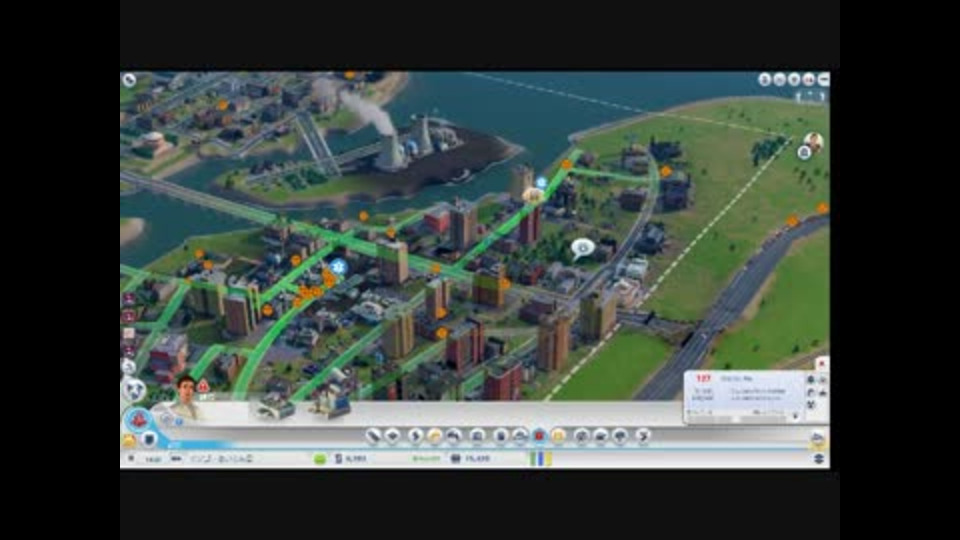Image resolution: width=960 pixels, height=540 pixels.
Task: Expand the small arrow at the info popup bottom
Action: [795, 416]
